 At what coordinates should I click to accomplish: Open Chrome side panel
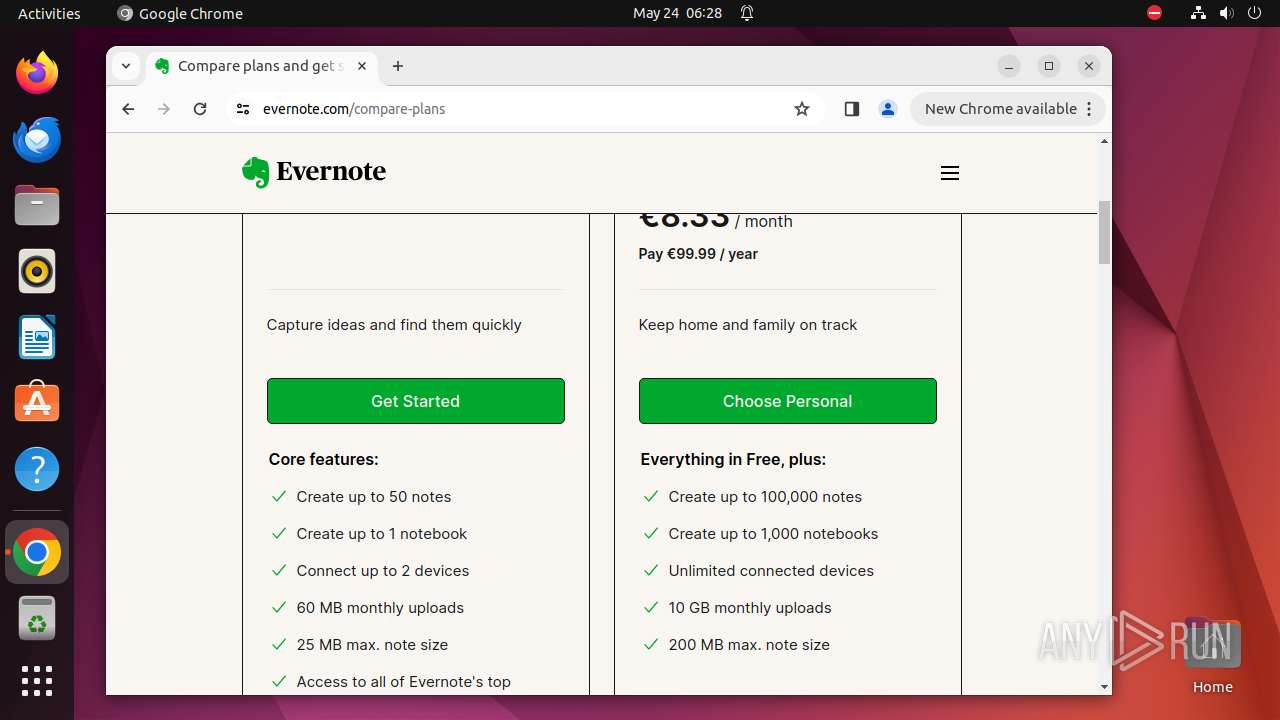pyautogui.click(x=852, y=109)
